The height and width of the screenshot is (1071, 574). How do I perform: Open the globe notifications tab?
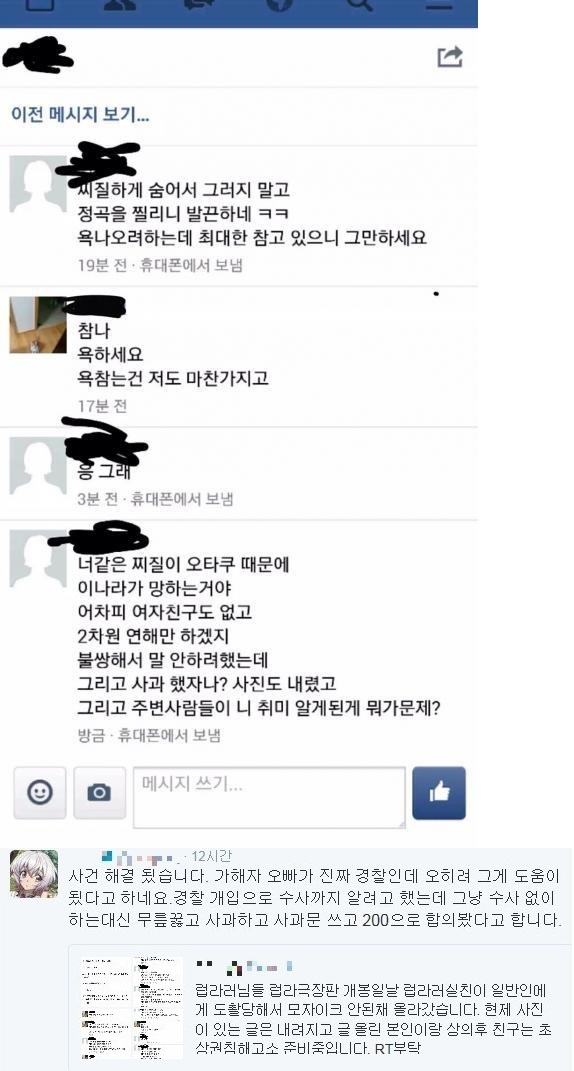point(279,4)
